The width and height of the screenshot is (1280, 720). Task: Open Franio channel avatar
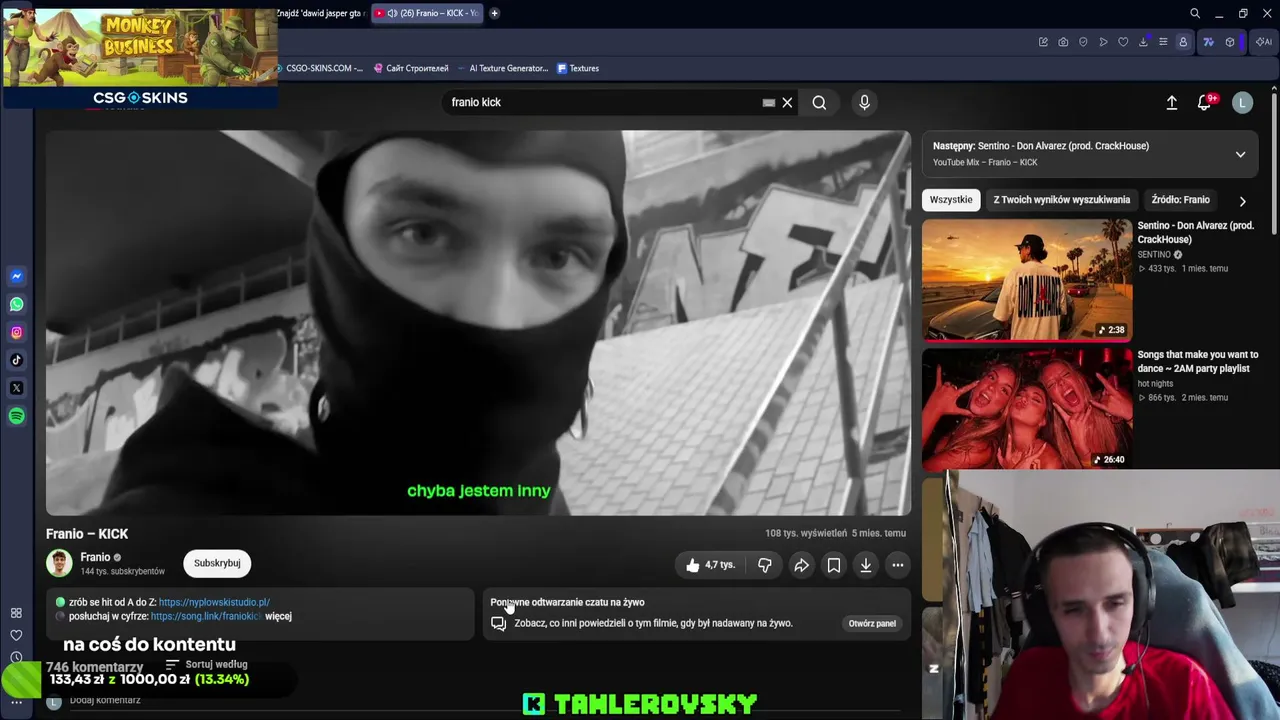(x=59, y=563)
